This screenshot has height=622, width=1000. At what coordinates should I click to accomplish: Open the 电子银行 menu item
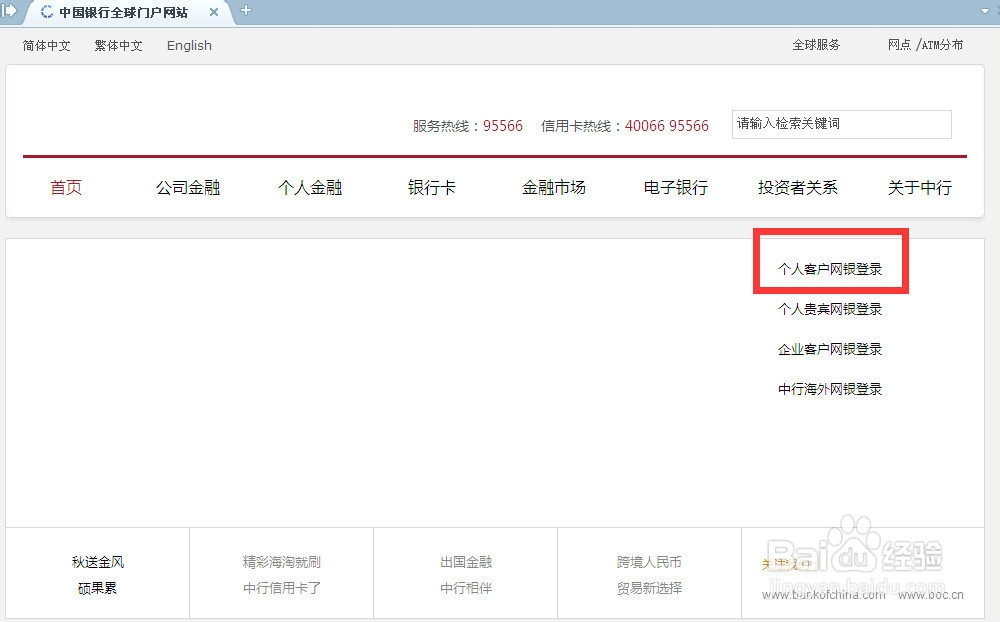(x=675, y=188)
